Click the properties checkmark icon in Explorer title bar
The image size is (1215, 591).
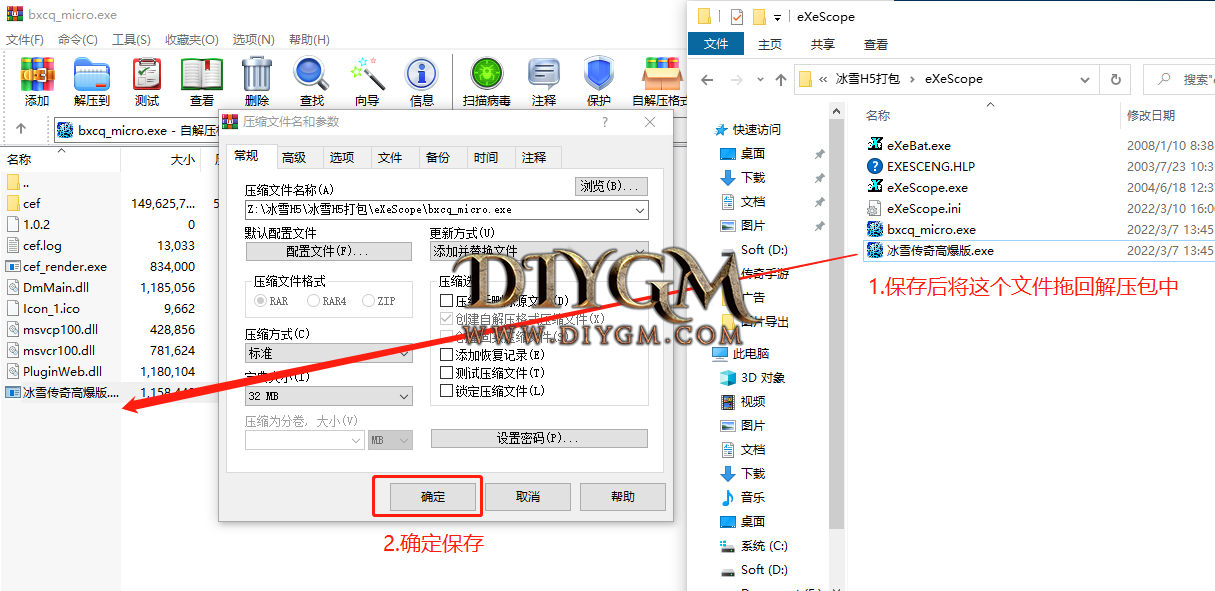[x=737, y=16]
